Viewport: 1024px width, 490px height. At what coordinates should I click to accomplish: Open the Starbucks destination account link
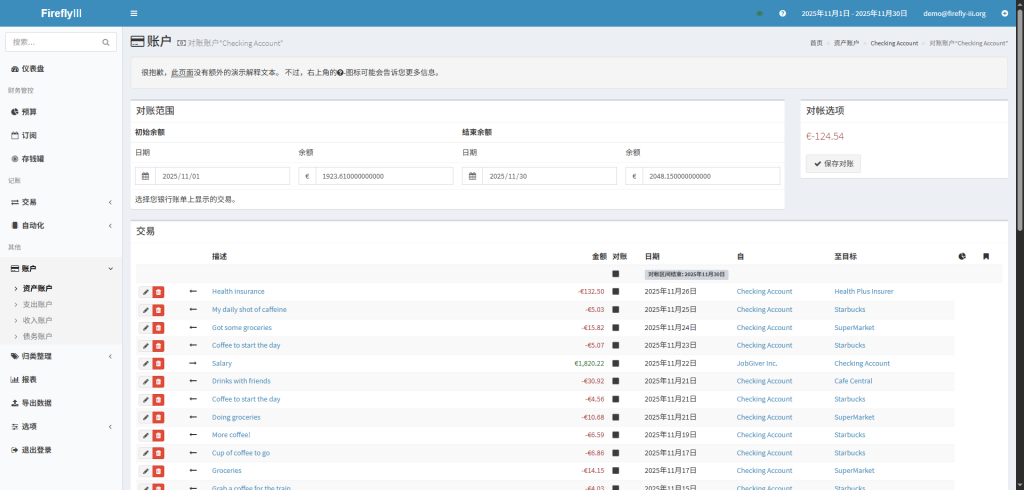point(849,310)
